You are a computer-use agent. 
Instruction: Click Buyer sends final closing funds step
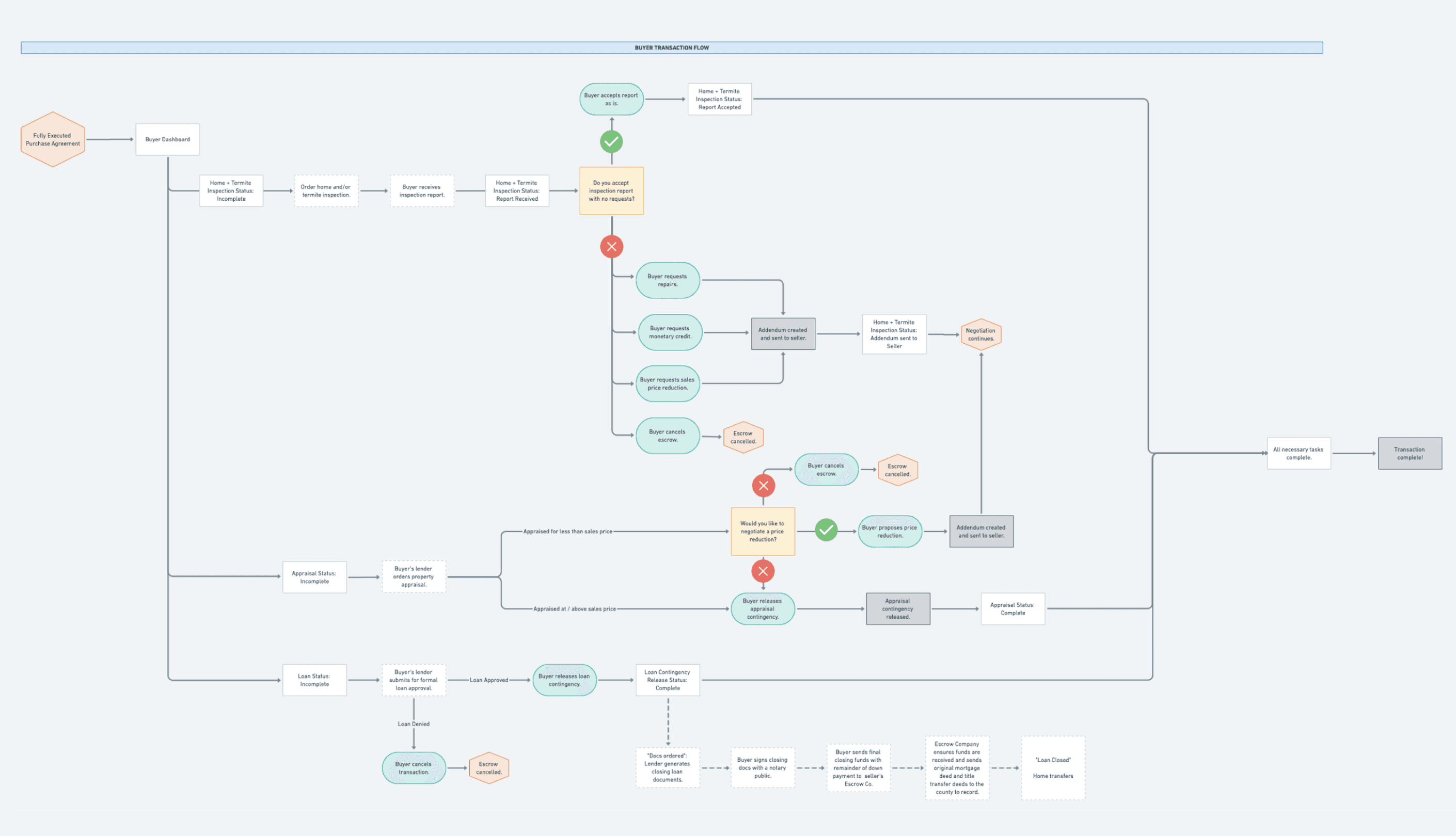pos(858,768)
